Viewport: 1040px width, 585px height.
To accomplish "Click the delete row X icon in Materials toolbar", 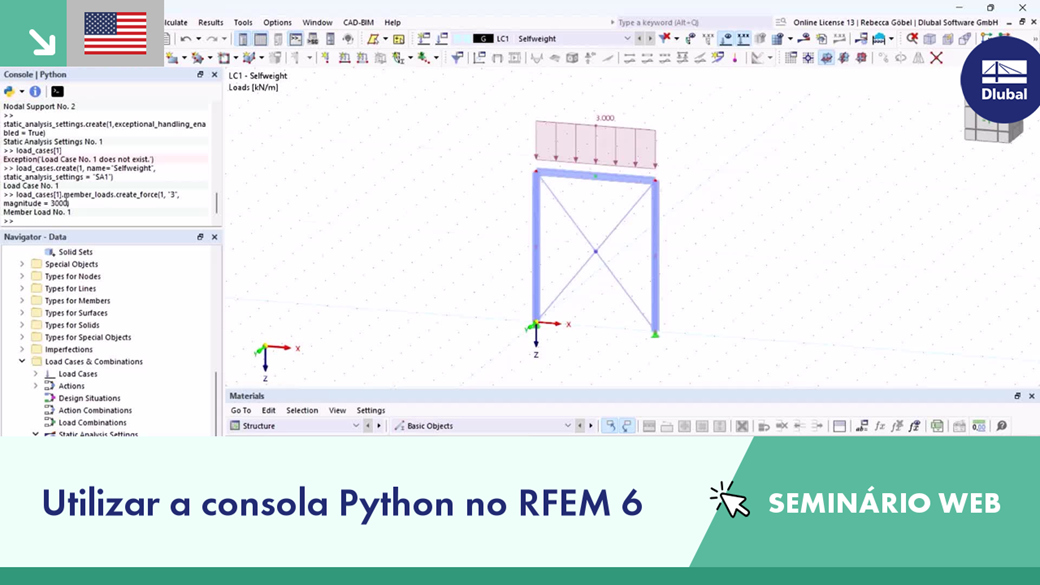I will pos(742,426).
